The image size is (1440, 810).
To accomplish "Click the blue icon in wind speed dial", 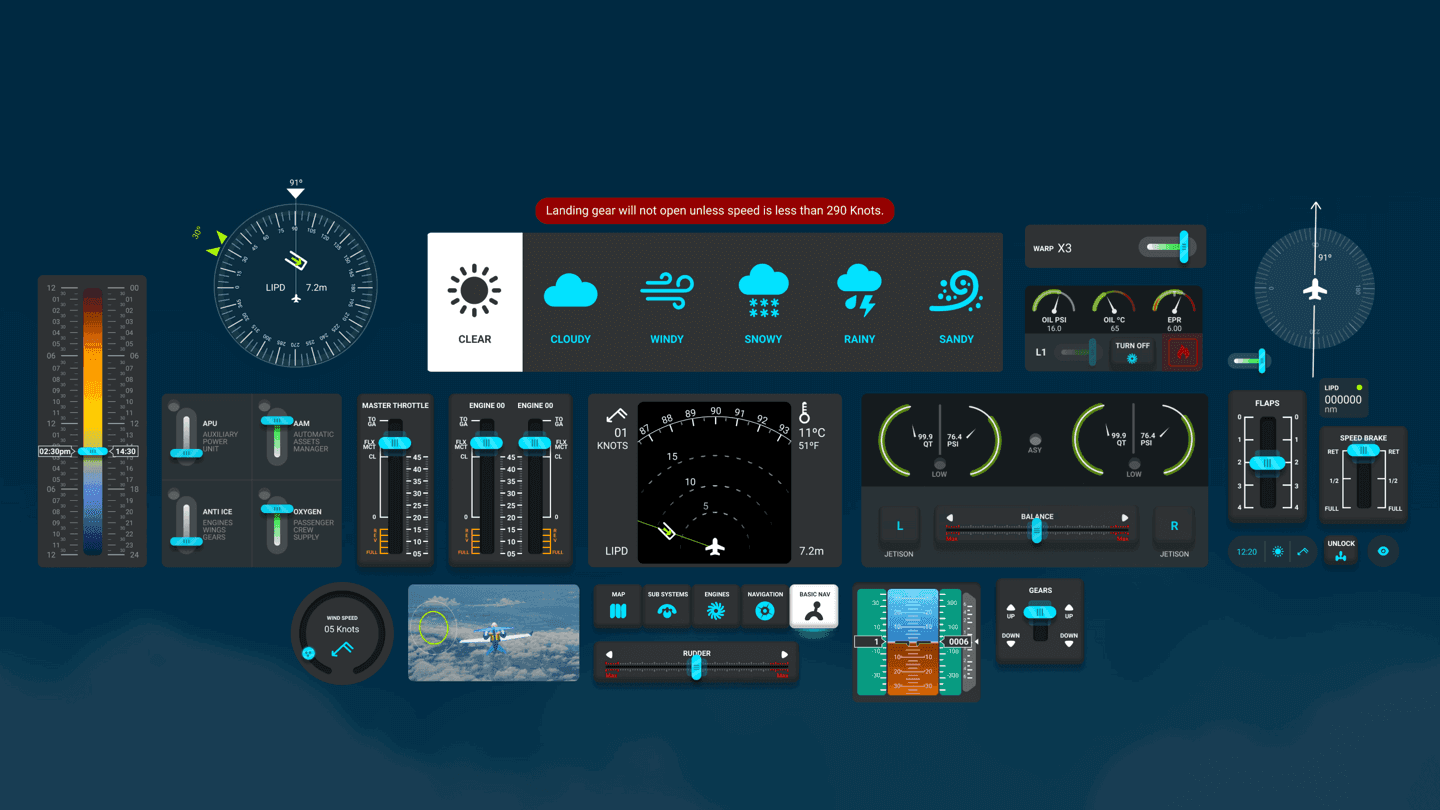I will coord(309,653).
